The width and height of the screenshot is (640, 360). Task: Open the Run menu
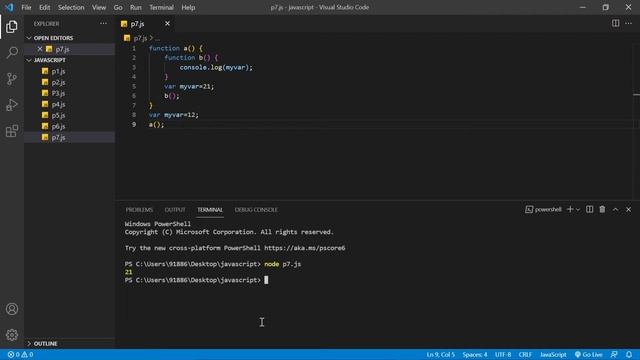click(x=136, y=7)
